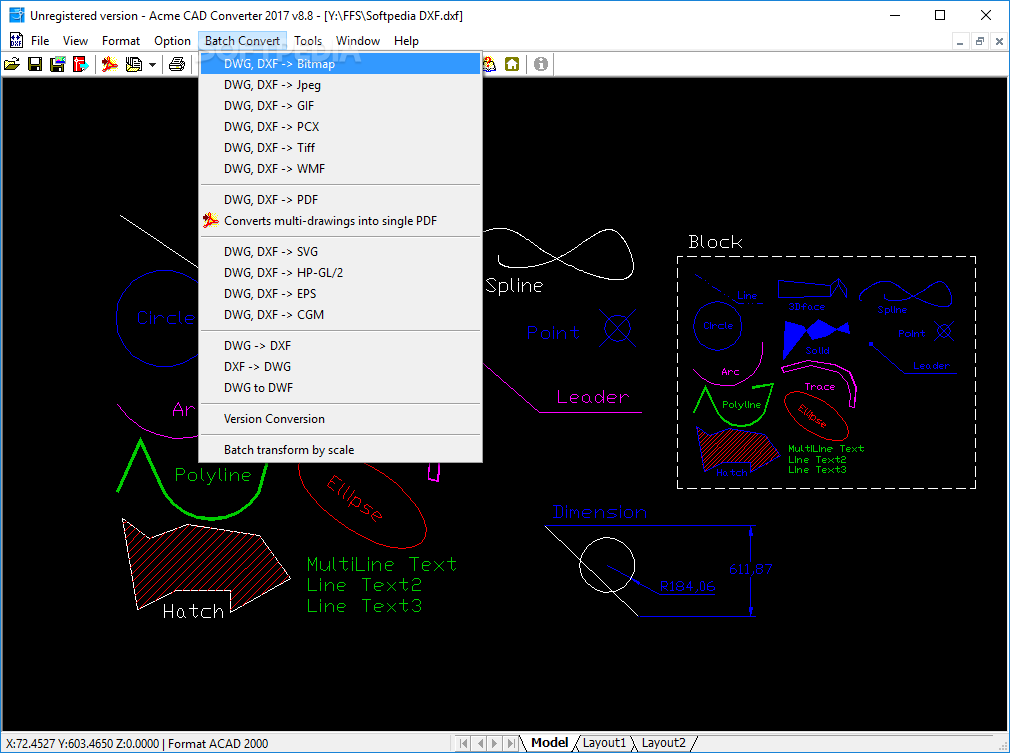The height and width of the screenshot is (753, 1010).
Task: Switch to the Model tab
Action: [x=549, y=743]
